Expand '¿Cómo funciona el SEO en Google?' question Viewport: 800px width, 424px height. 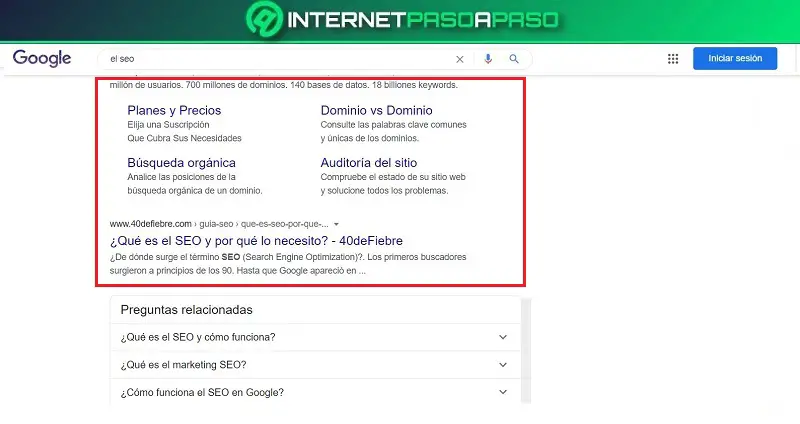coord(315,392)
